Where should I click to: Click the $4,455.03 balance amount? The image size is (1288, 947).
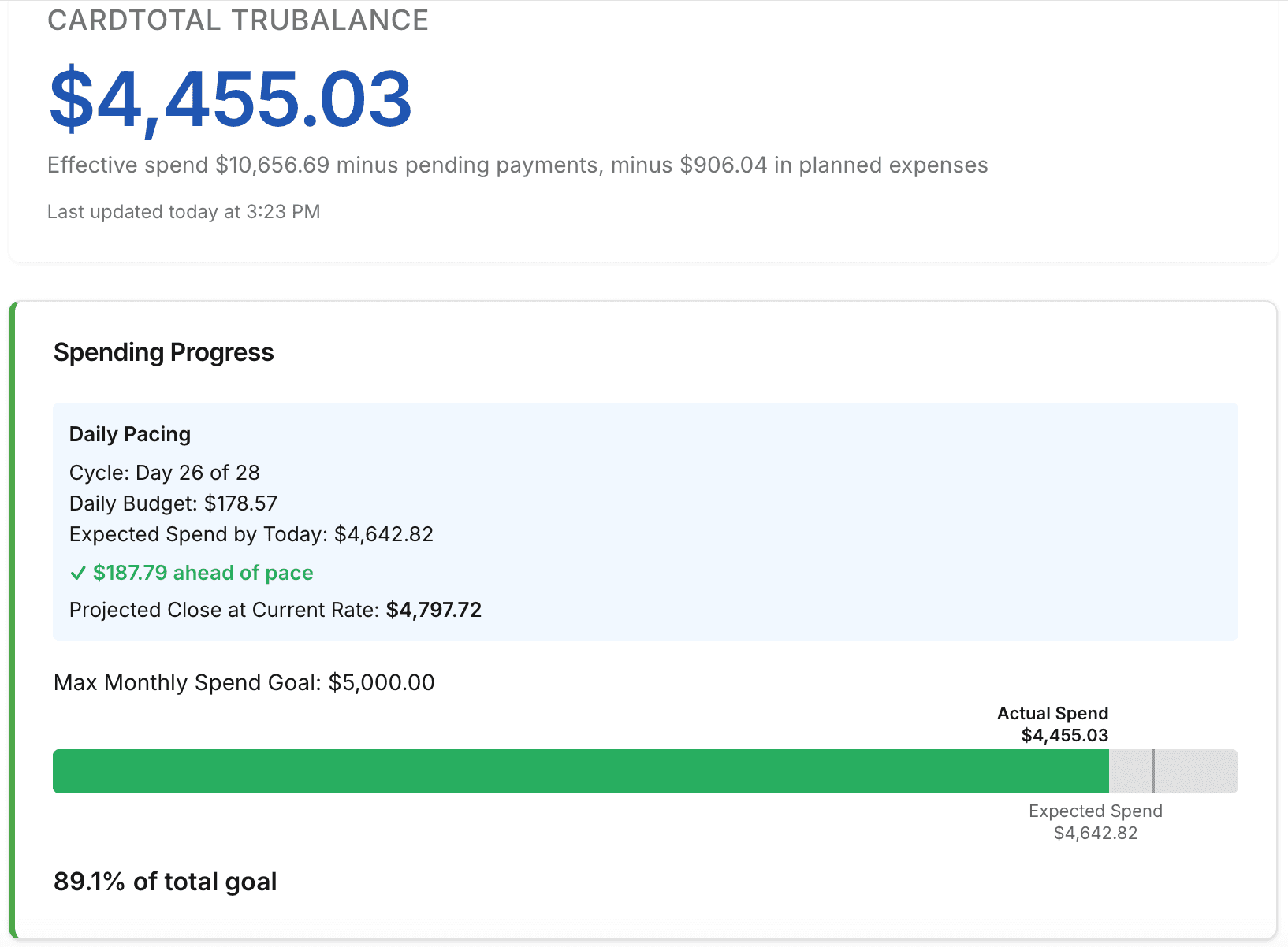229,98
